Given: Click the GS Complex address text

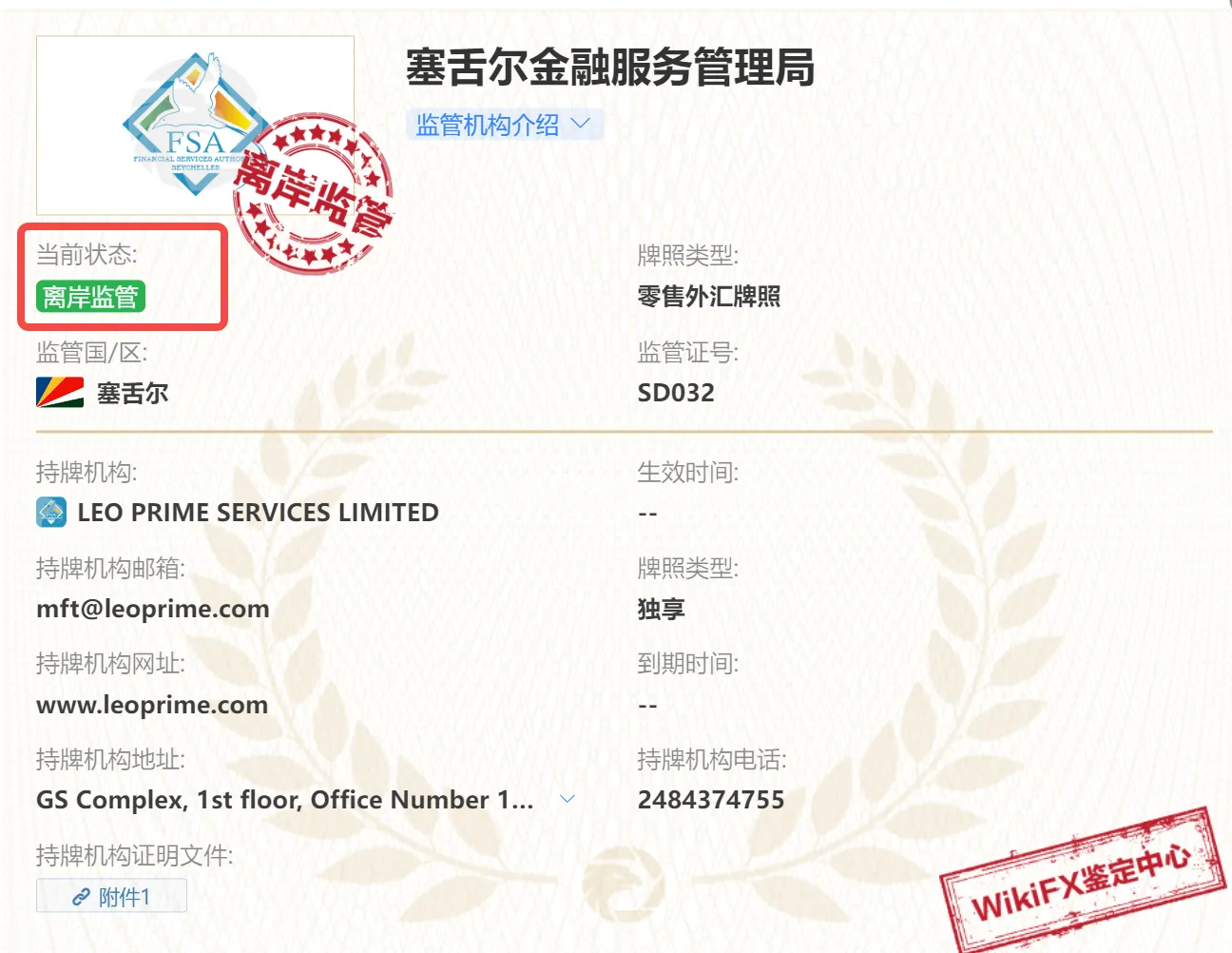Looking at the screenshot, I should pos(285,800).
